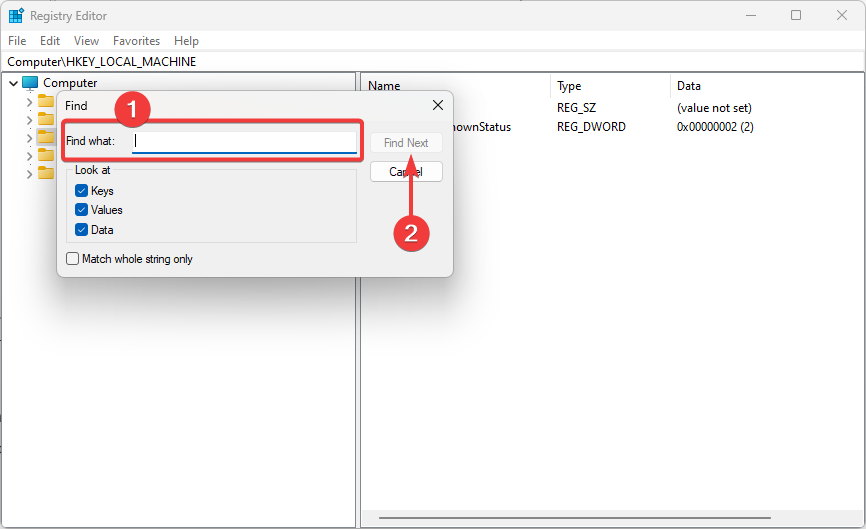Uncheck the Data checkbox in Look at

tap(82, 230)
